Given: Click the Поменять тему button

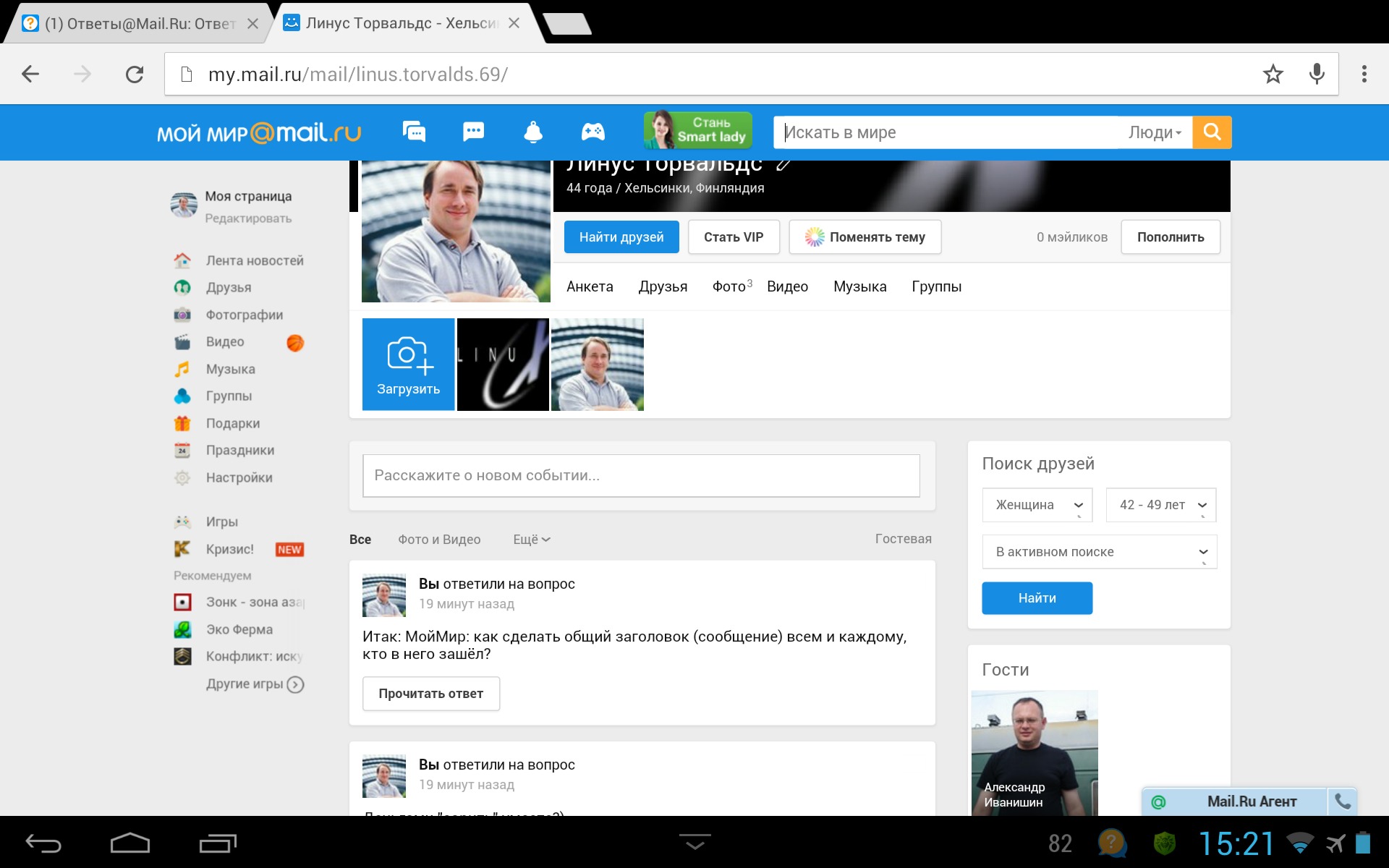Looking at the screenshot, I should click(x=865, y=237).
